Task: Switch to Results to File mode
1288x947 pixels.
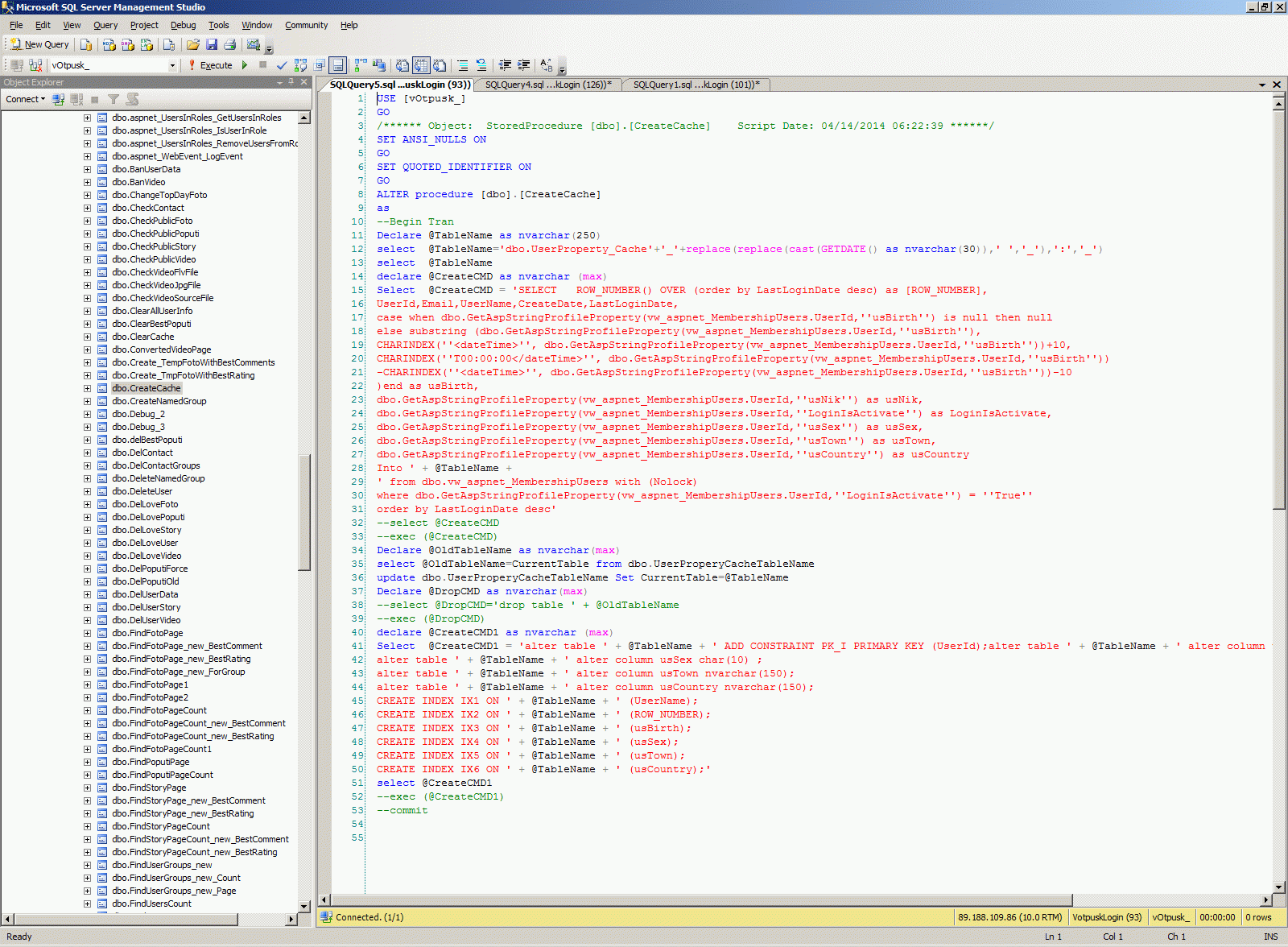Action: (440, 65)
